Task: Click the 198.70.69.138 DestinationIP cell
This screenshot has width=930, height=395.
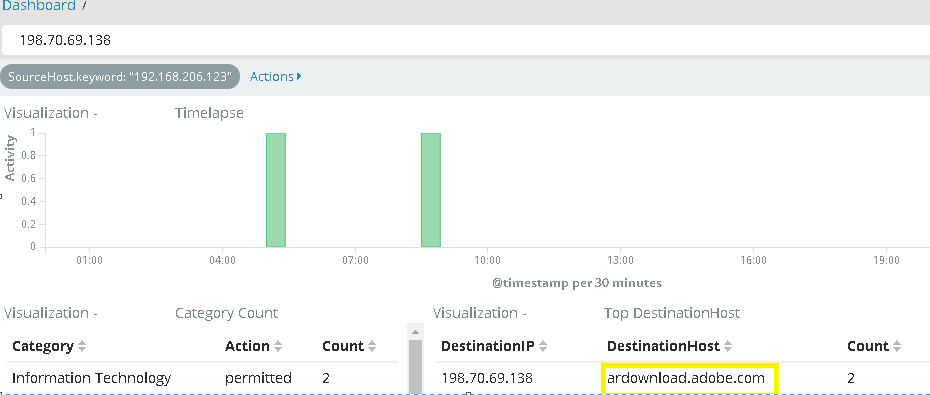Action: click(x=488, y=378)
